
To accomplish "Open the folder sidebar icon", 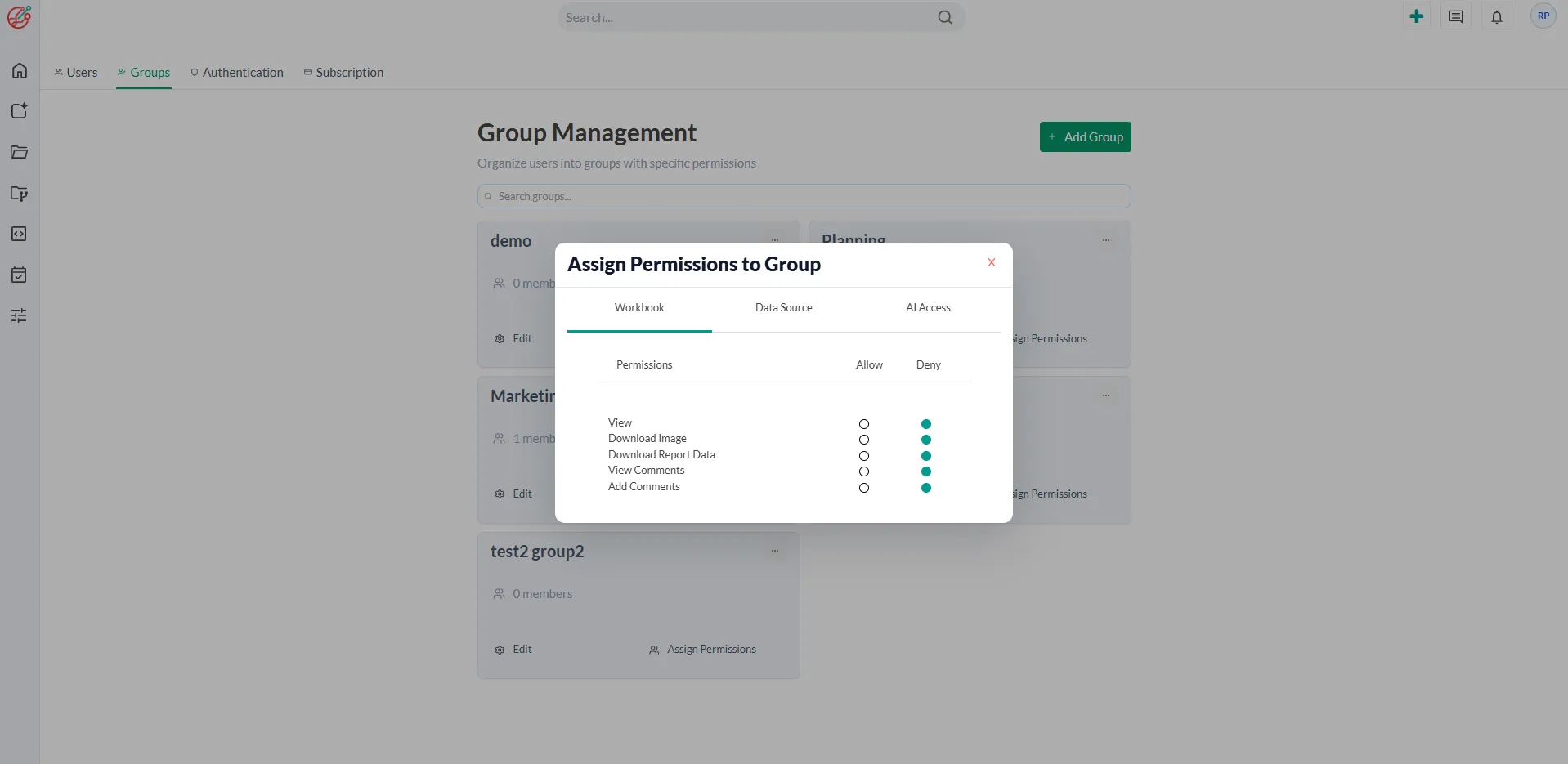I will (20, 152).
